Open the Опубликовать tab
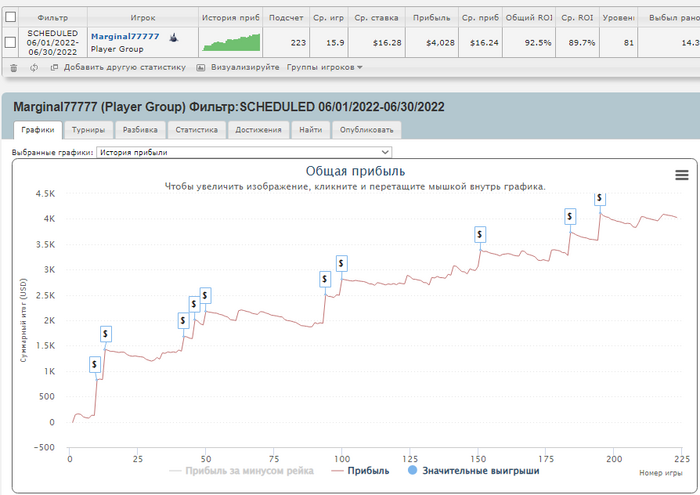 tap(367, 130)
